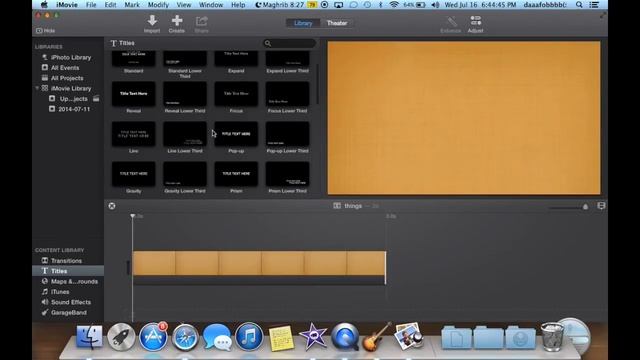Image resolution: width=640 pixels, height=360 pixels.
Task: Select the Standard Lower Third title
Action: [185, 59]
